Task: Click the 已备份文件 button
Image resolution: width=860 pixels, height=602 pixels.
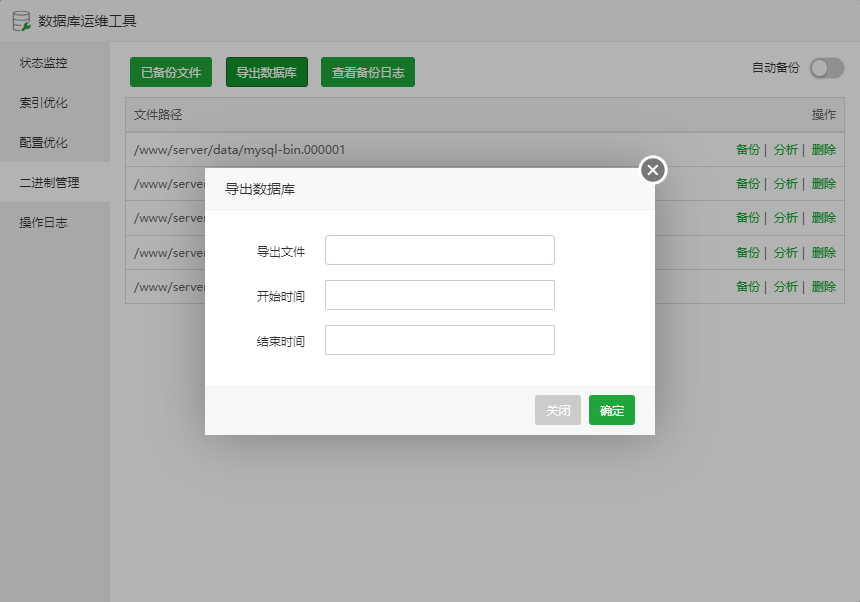Action: pos(171,72)
